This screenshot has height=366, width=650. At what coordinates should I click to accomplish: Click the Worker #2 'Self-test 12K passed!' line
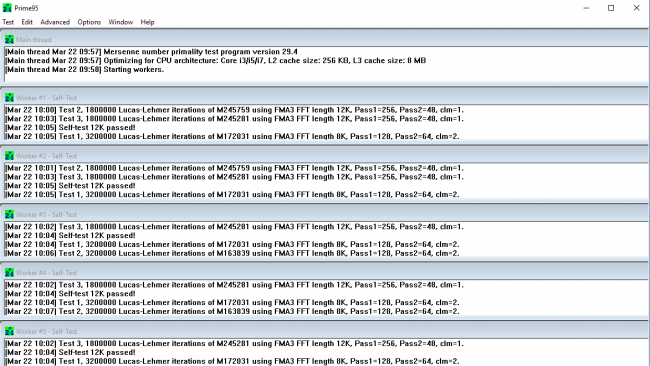pyautogui.click(x=70, y=186)
